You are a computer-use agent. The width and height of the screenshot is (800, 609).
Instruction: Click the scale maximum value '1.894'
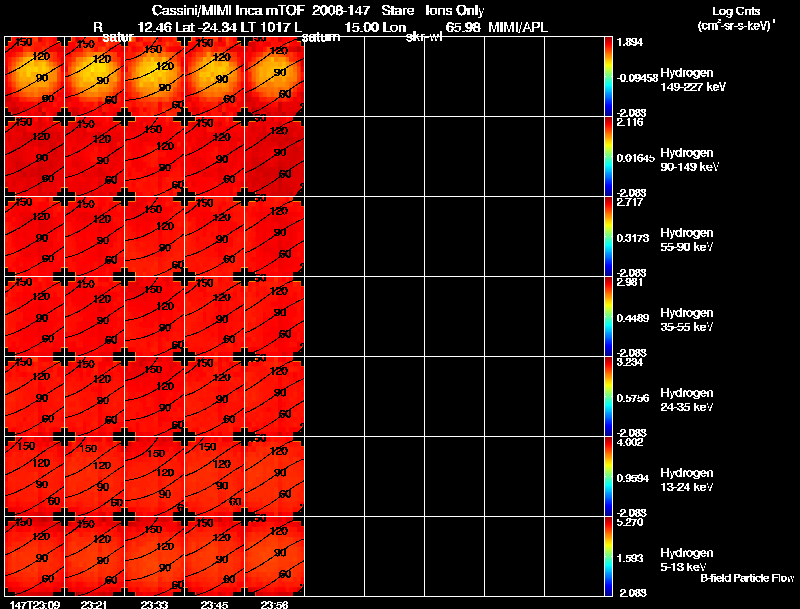point(630,42)
